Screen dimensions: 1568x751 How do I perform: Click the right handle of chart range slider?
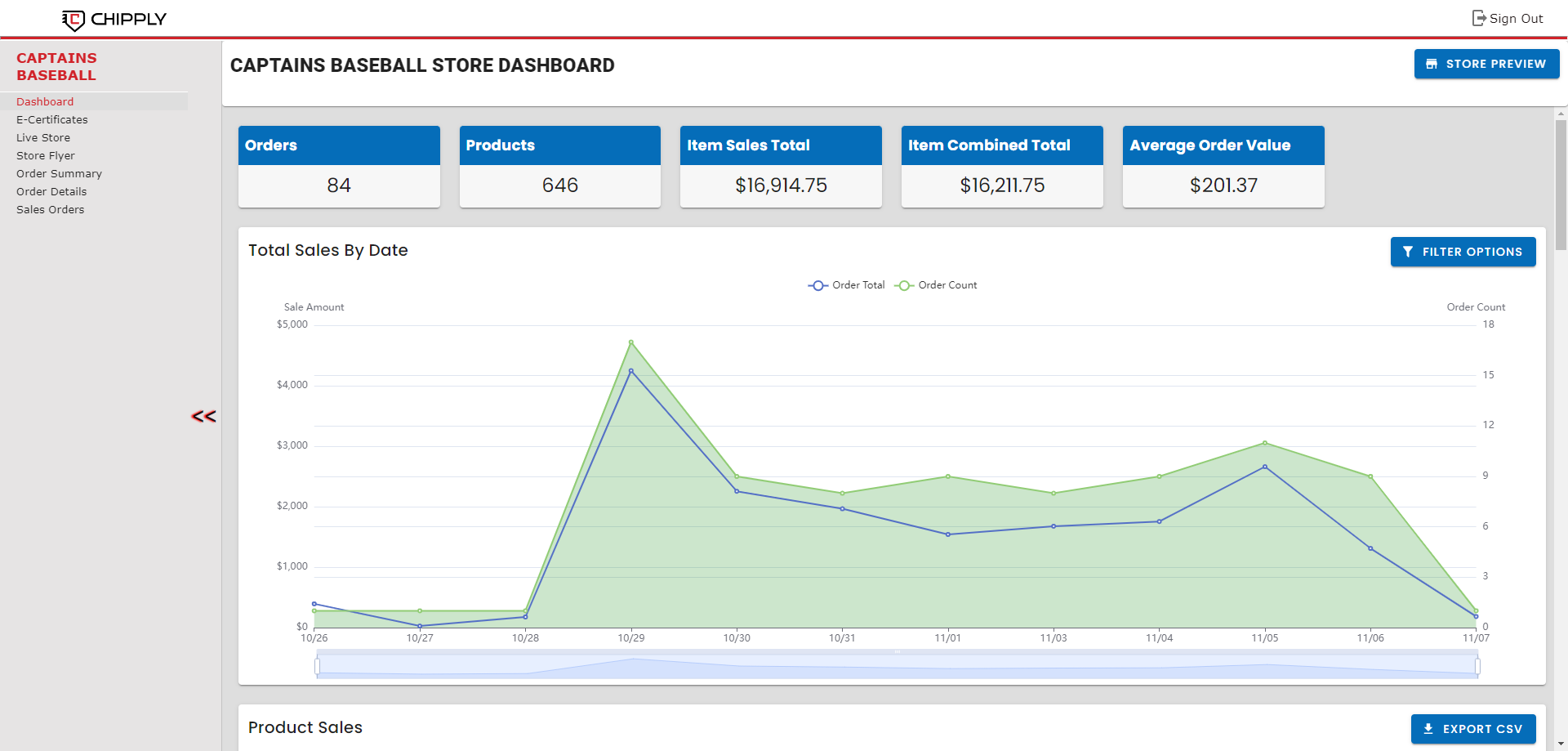pyautogui.click(x=1477, y=666)
